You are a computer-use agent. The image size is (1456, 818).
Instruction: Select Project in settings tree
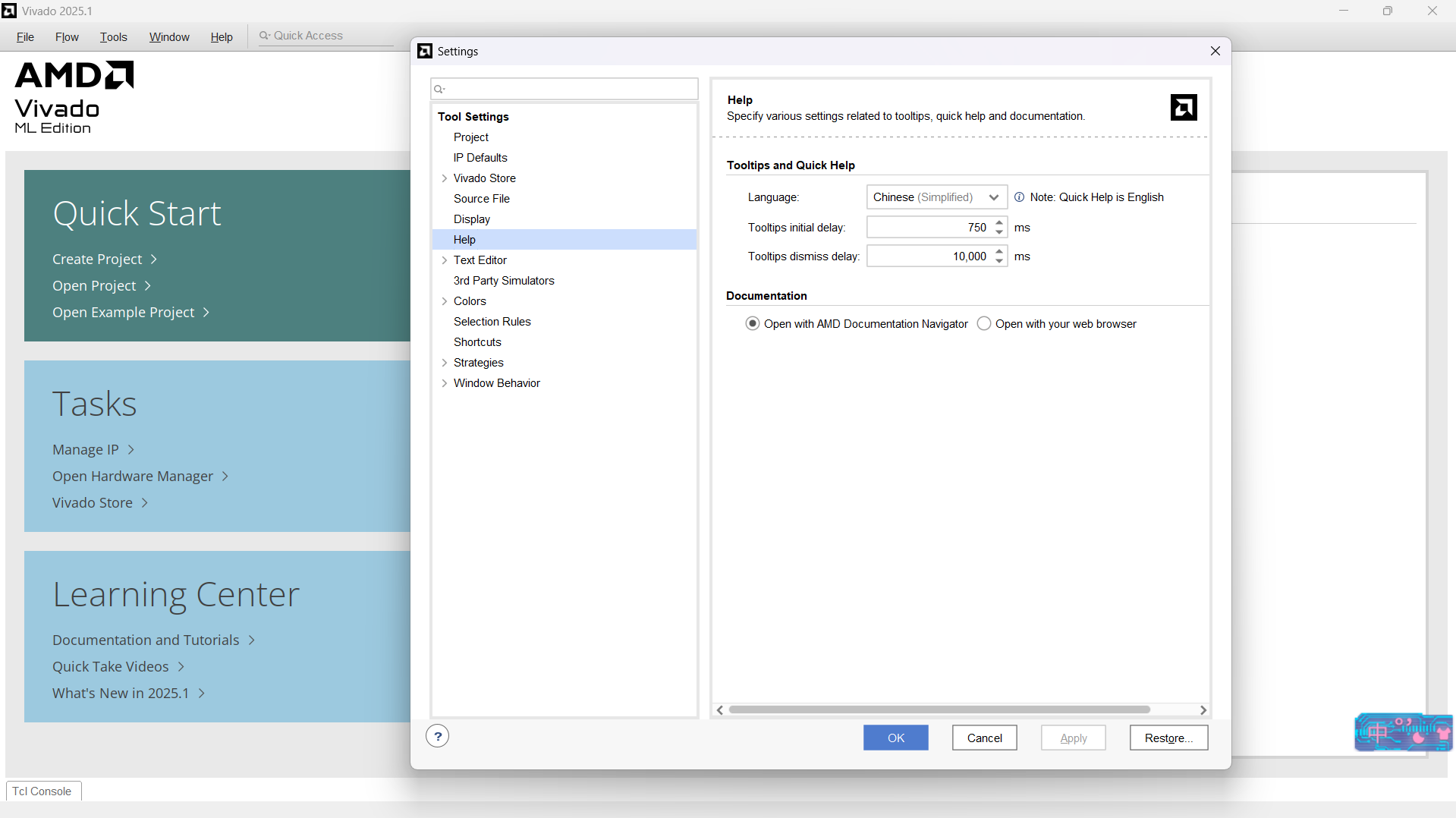click(471, 137)
